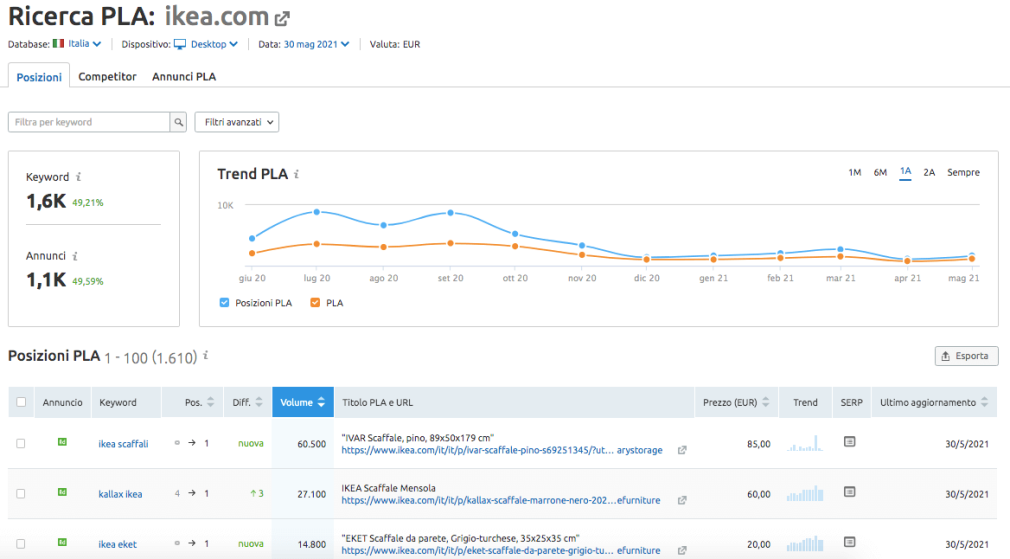The image size is (1010, 559).
Task: Toggle the PLA series in the chart legend
Action: pyautogui.click(x=315, y=303)
